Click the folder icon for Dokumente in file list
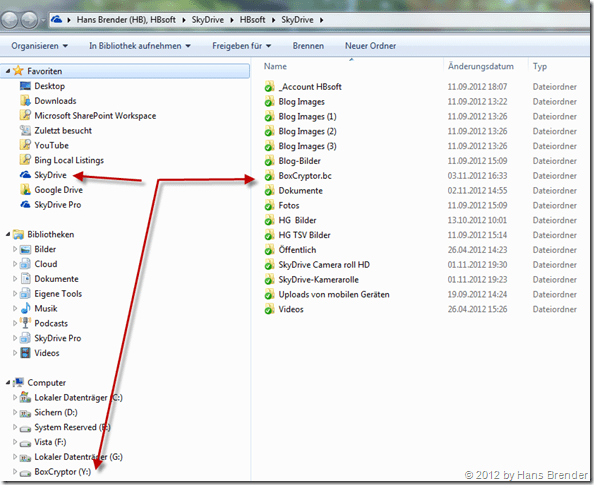This screenshot has height=485, width=594. [269, 191]
